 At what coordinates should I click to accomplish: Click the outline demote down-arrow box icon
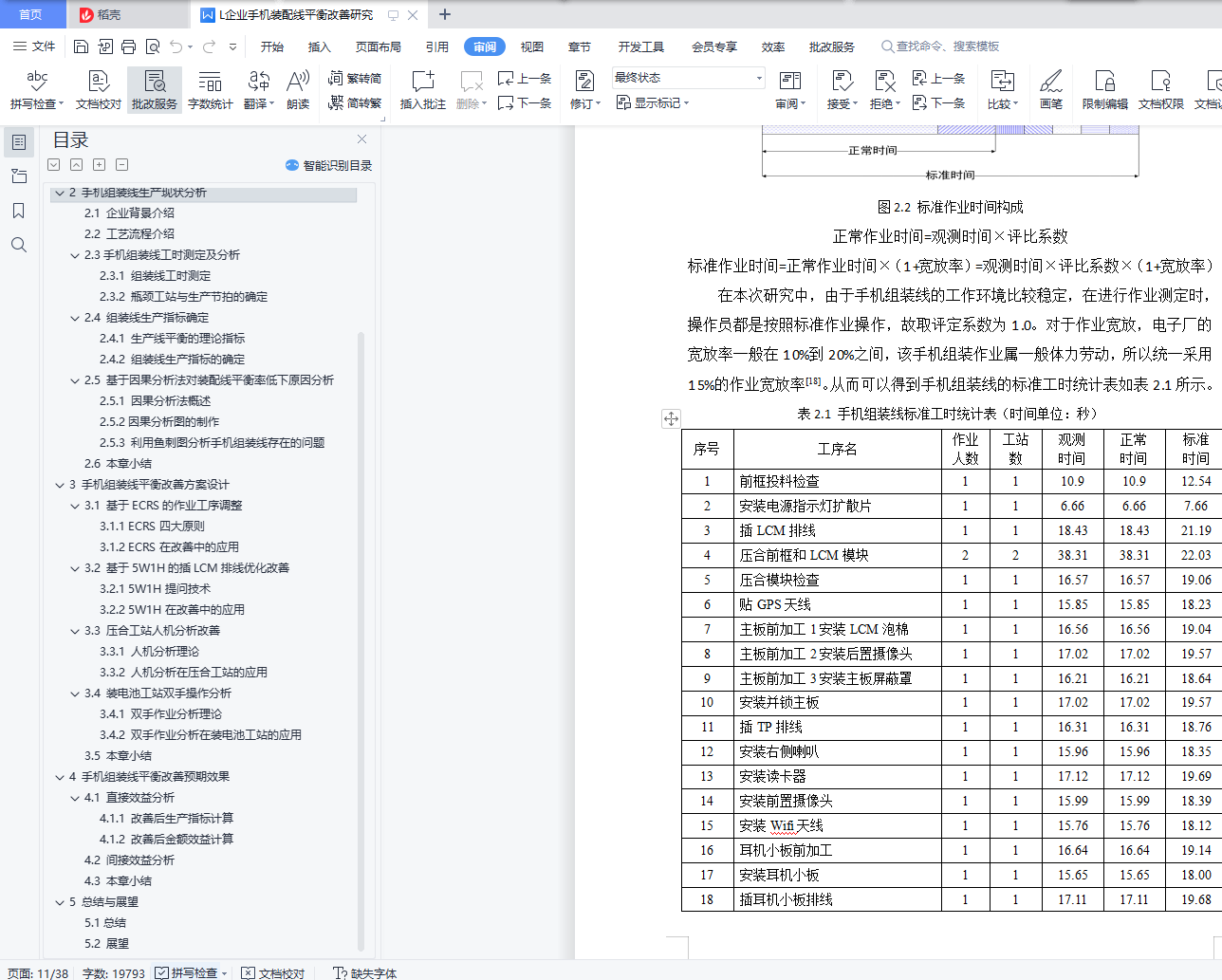(x=53, y=165)
